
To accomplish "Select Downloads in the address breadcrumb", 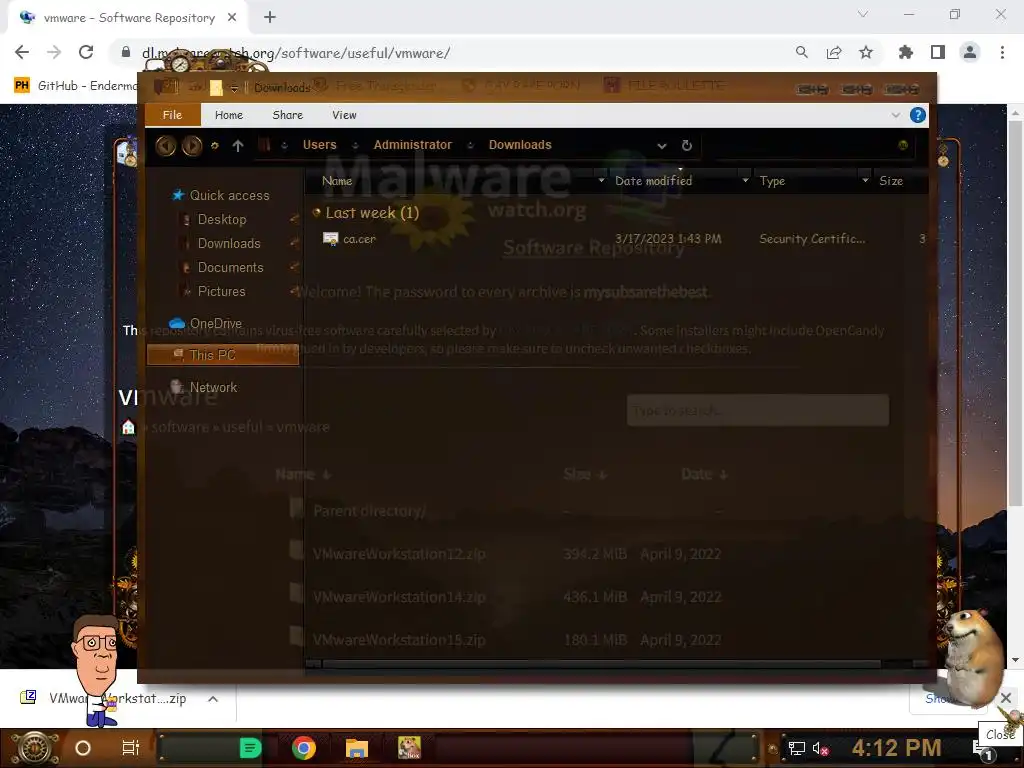I will pyautogui.click(x=520, y=145).
